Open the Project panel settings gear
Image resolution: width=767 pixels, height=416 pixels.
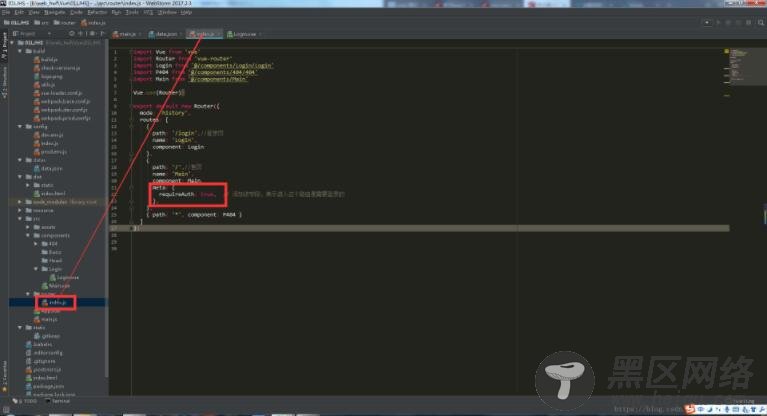click(92, 34)
